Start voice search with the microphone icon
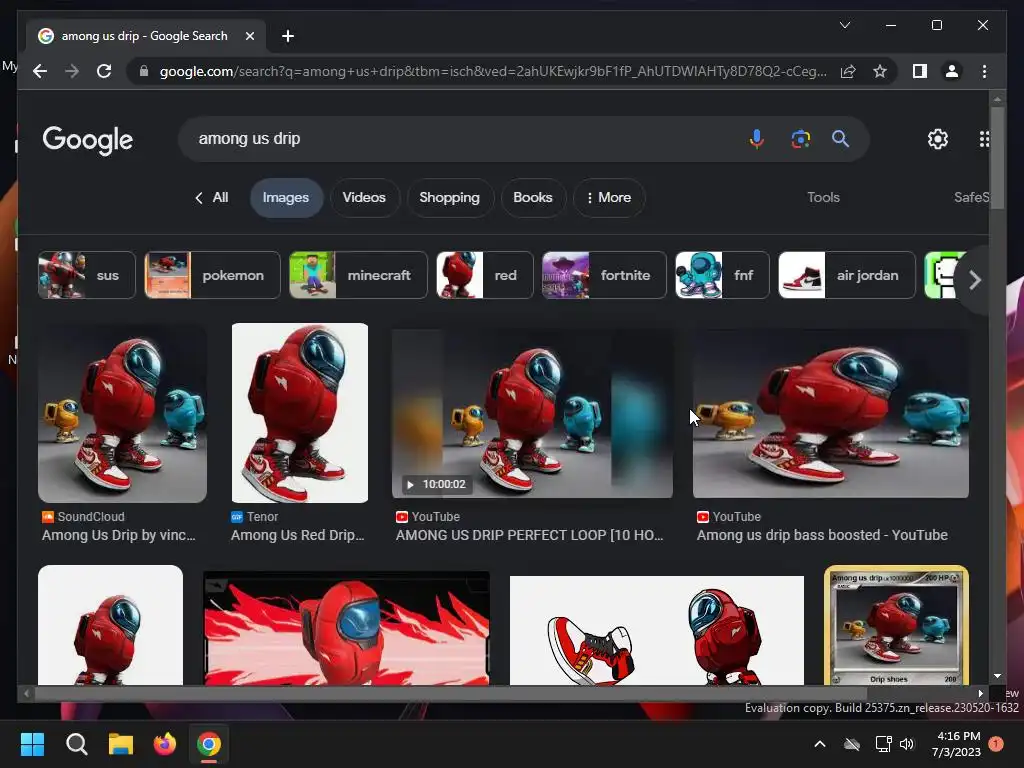 pyautogui.click(x=756, y=138)
